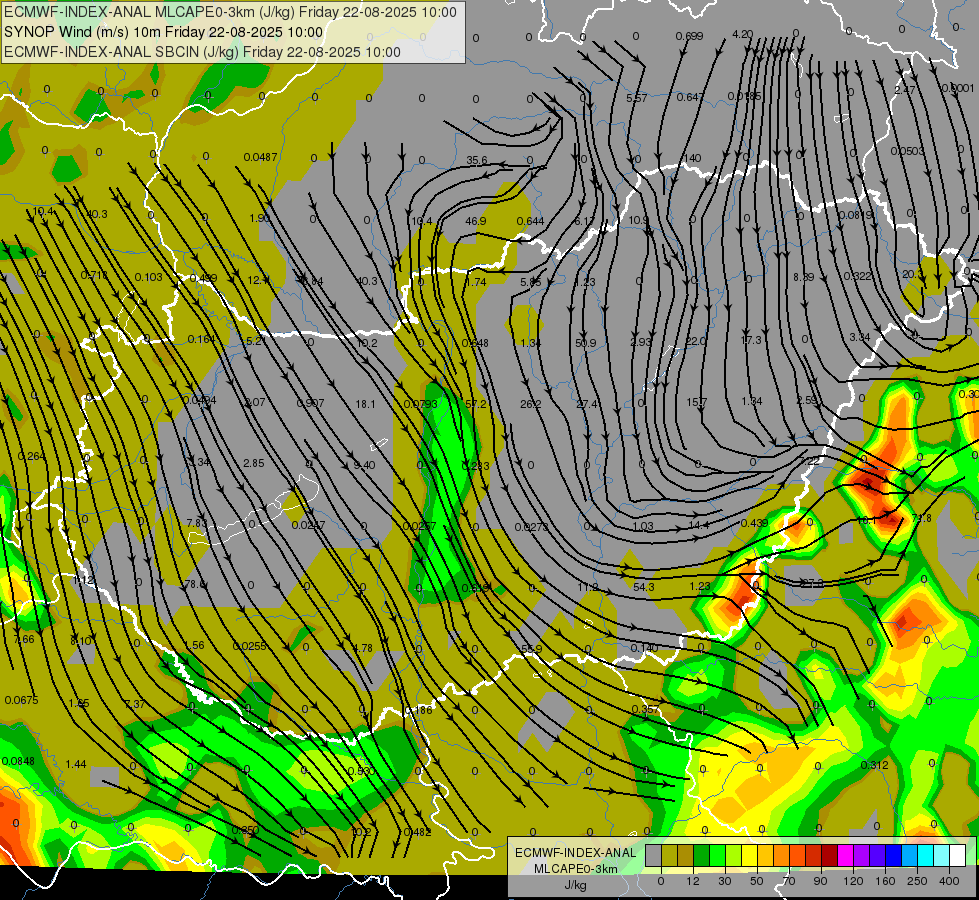Click the 120 tick label in the legend
This screenshot has height=900, width=979.
(853, 881)
